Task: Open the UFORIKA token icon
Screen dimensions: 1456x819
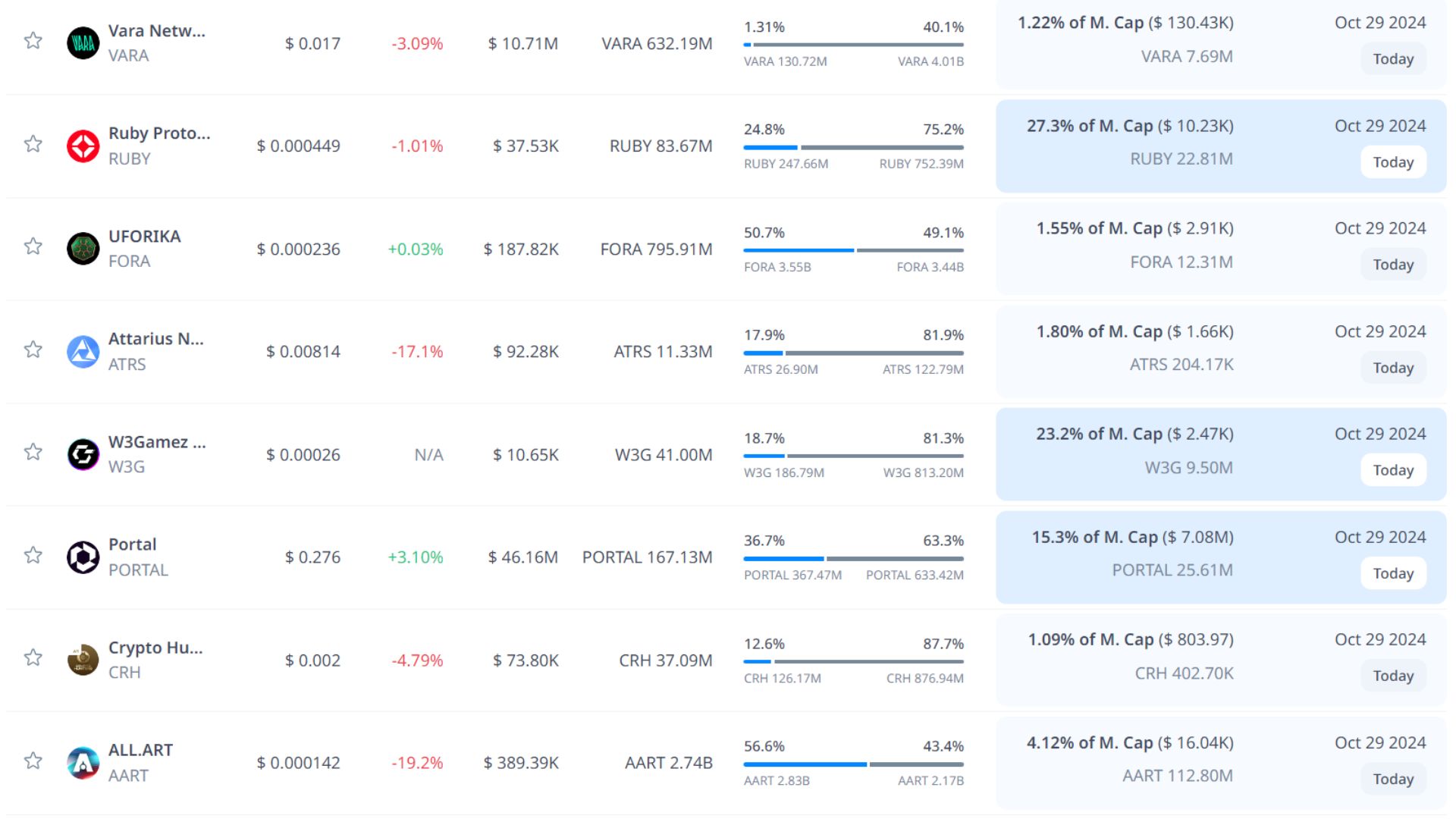Action: 83,249
